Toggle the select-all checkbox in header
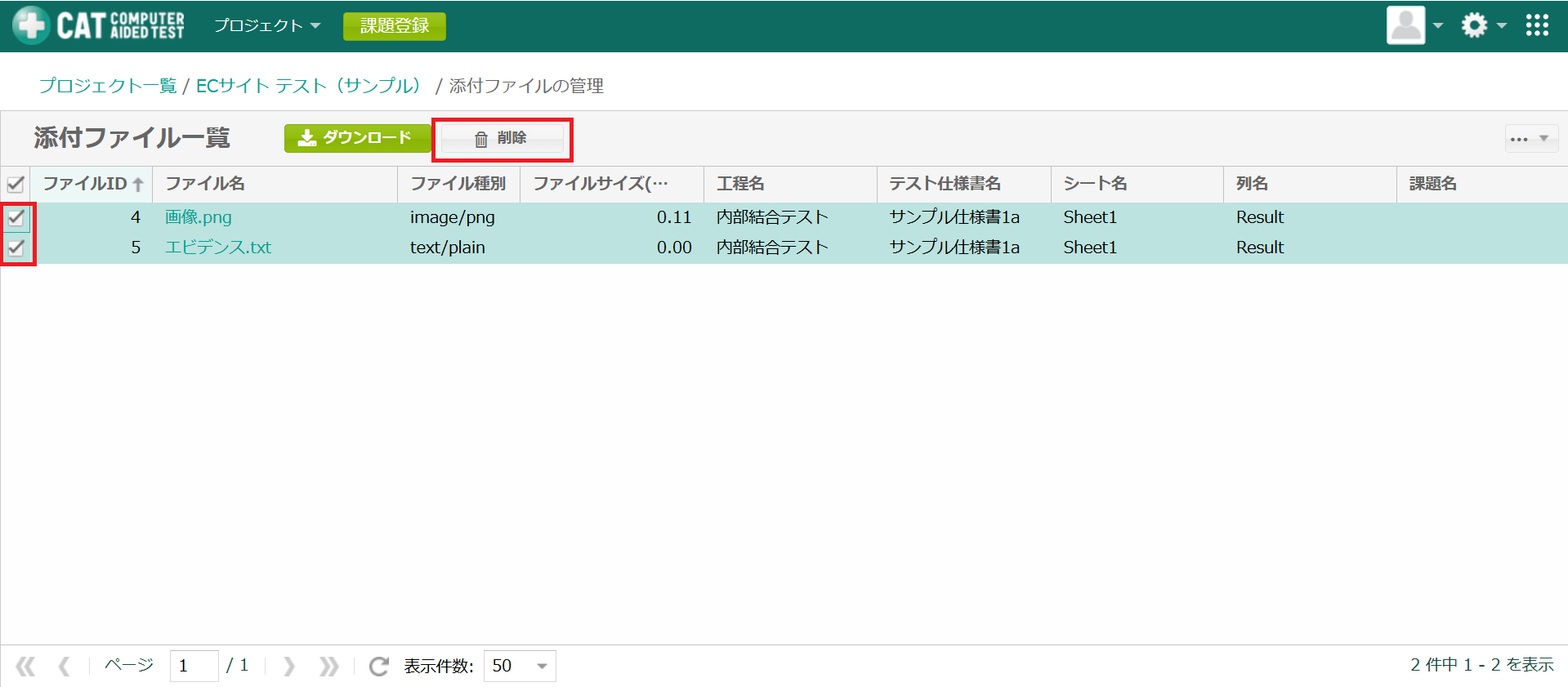 coord(16,184)
